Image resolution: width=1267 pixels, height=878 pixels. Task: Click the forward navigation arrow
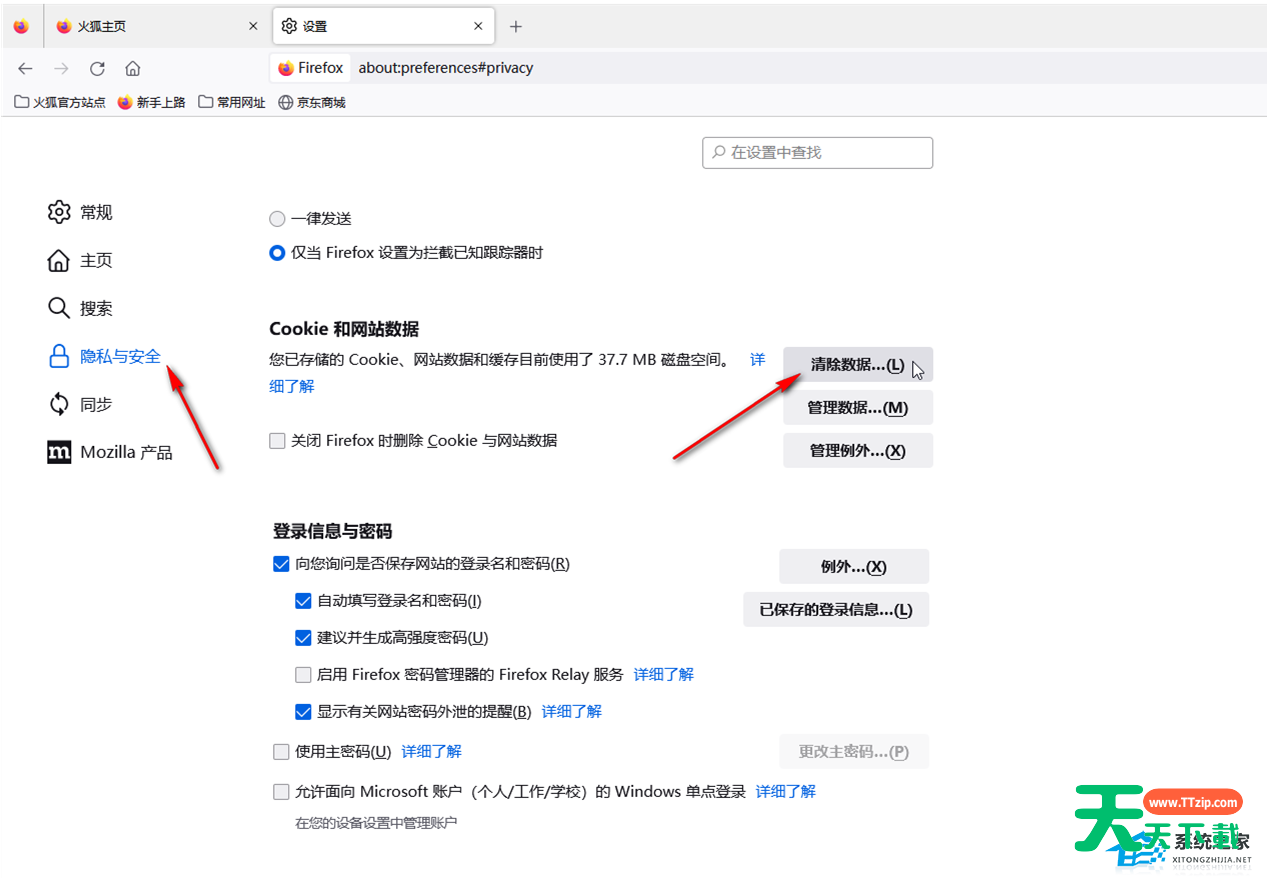click(61, 68)
